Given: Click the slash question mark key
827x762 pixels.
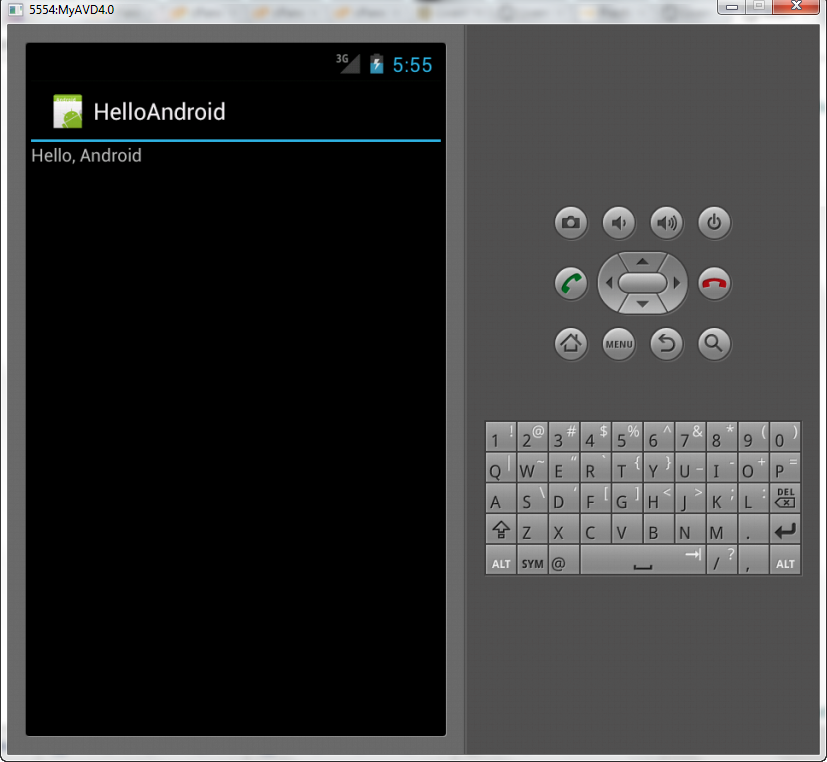Looking at the screenshot, I should 722,560.
